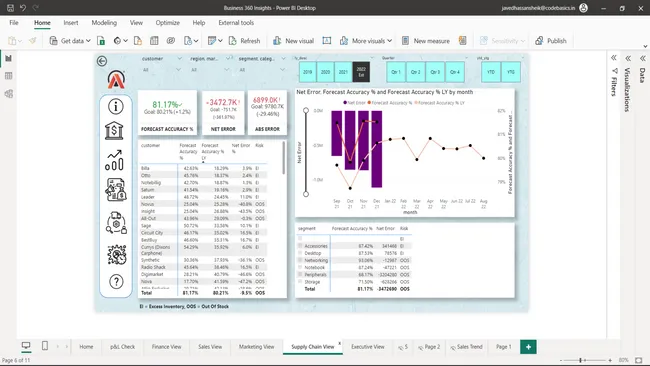The image size is (650, 366).
Task: Toggle the Accessories segment checkbox
Action: click(300, 246)
